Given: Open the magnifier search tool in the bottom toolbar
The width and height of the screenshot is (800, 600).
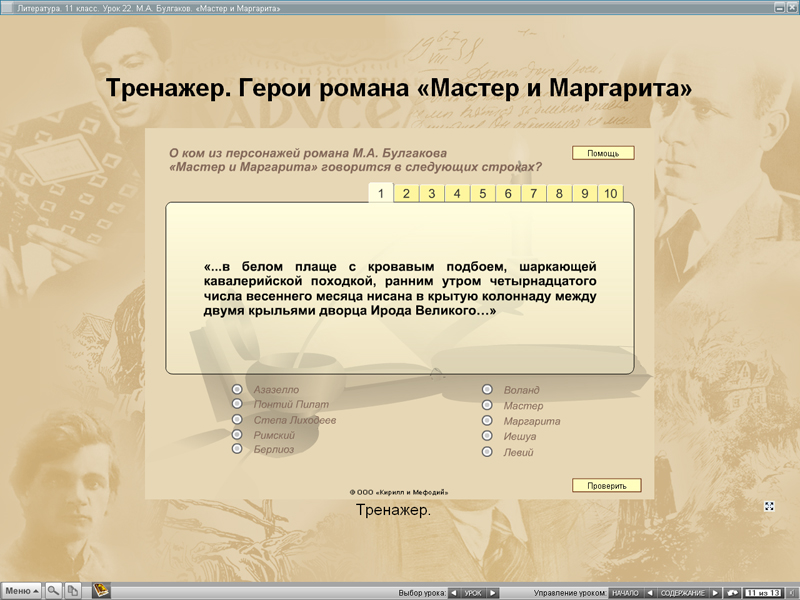Looking at the screenshot, I should pos(51,590).
